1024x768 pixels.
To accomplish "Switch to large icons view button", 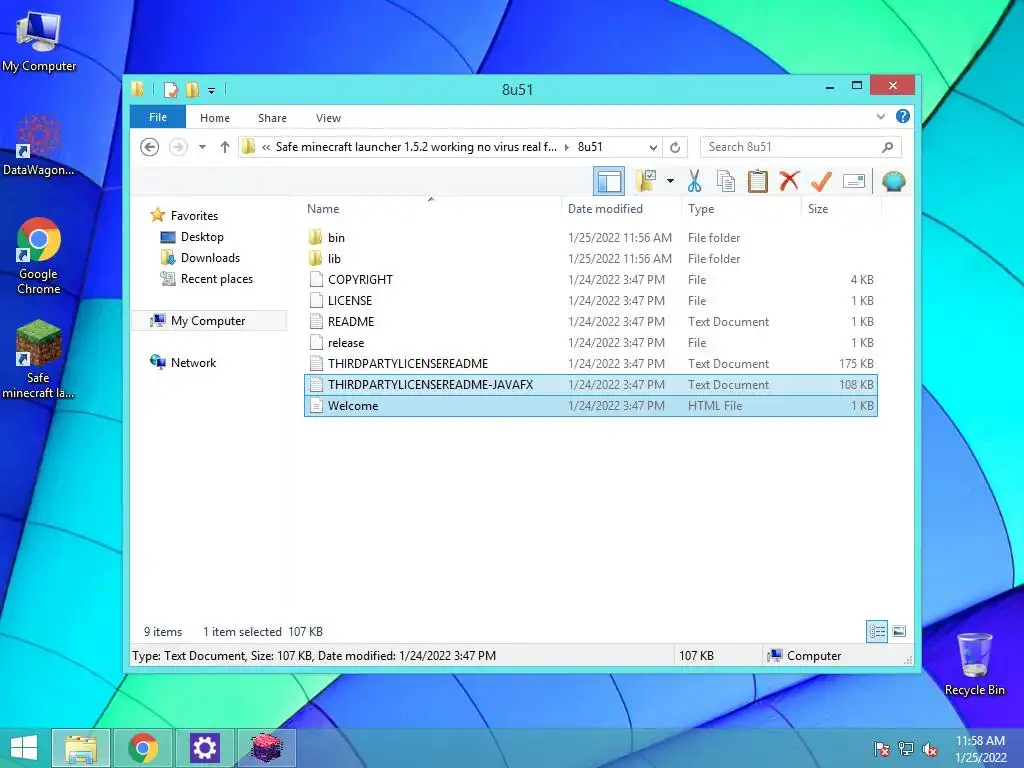I will [899, 632].
